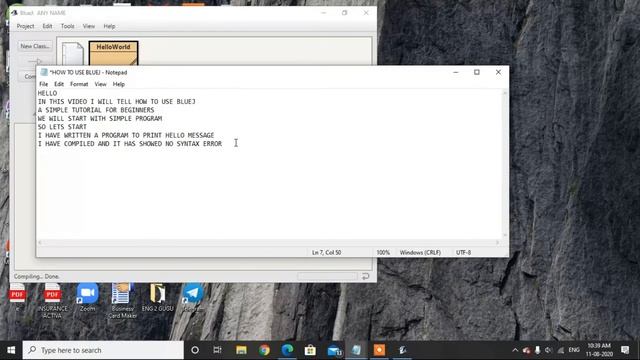The image size is (640, 360).
Task: Minimize the Notepad window
Action: [x=456, y=72]
